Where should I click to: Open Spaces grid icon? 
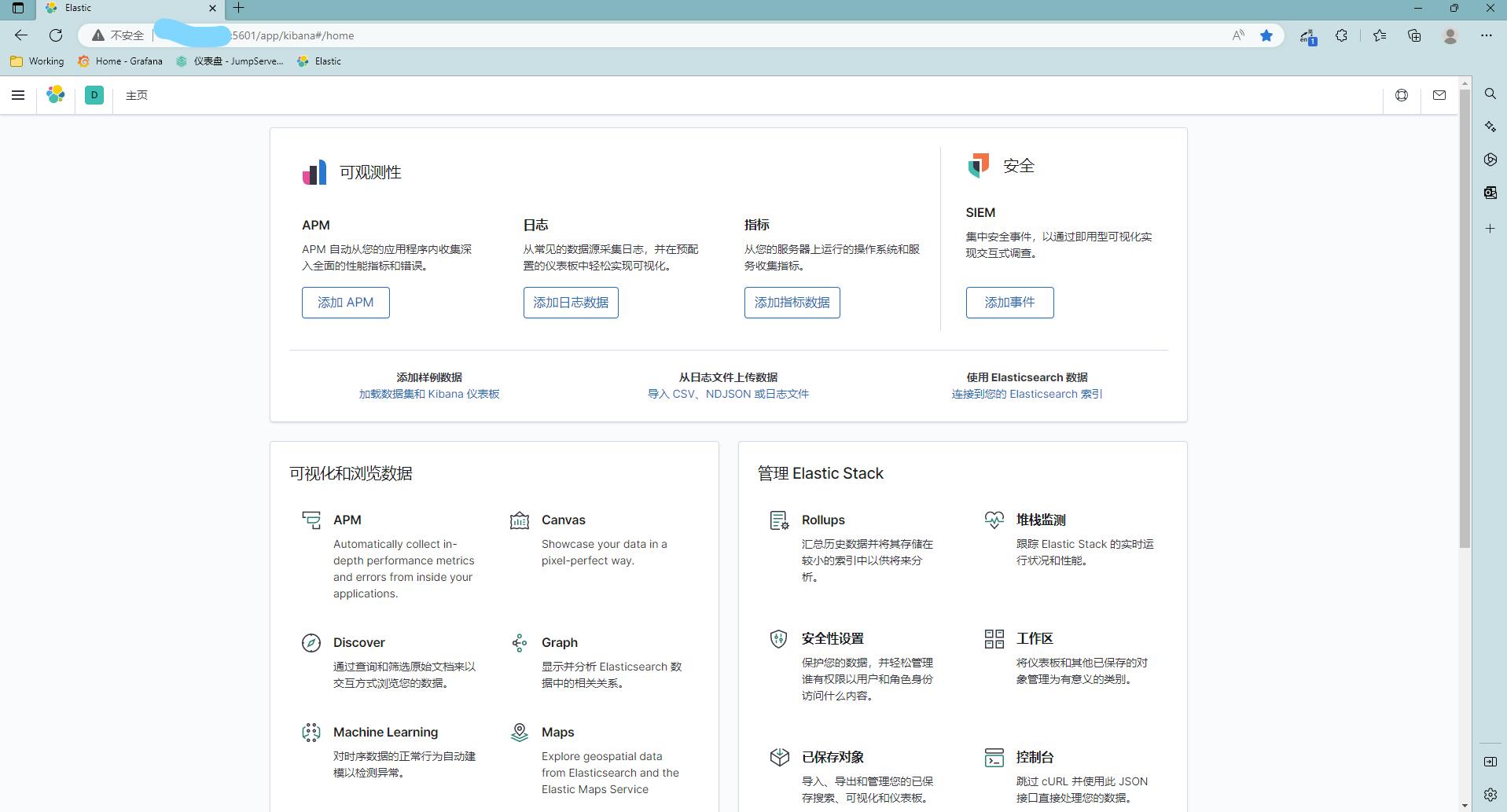click(994, 638)
